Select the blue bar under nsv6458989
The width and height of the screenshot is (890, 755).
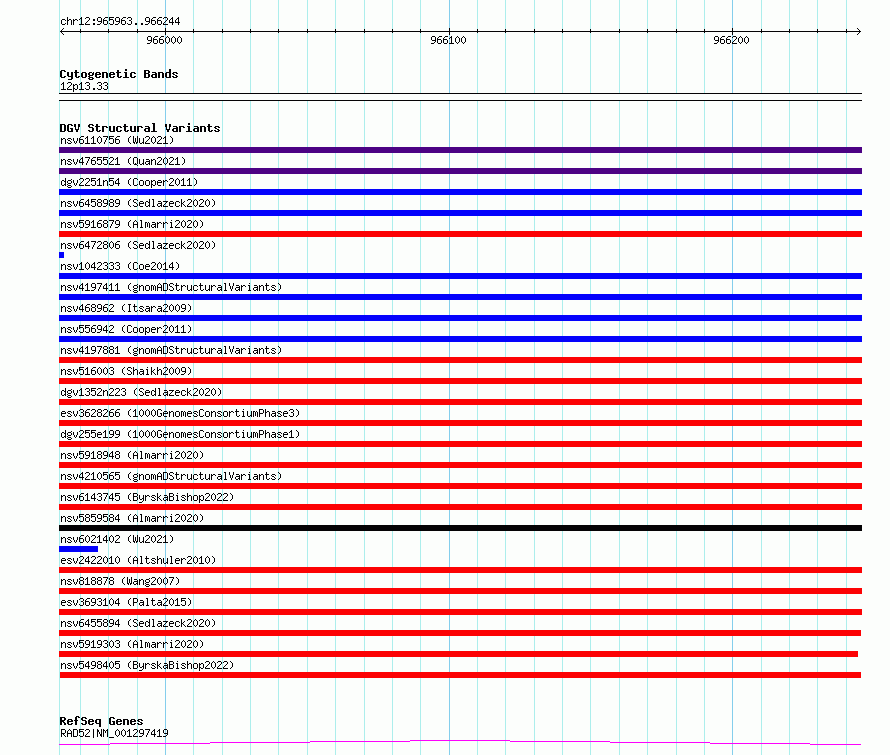click(x=460, y=213)
